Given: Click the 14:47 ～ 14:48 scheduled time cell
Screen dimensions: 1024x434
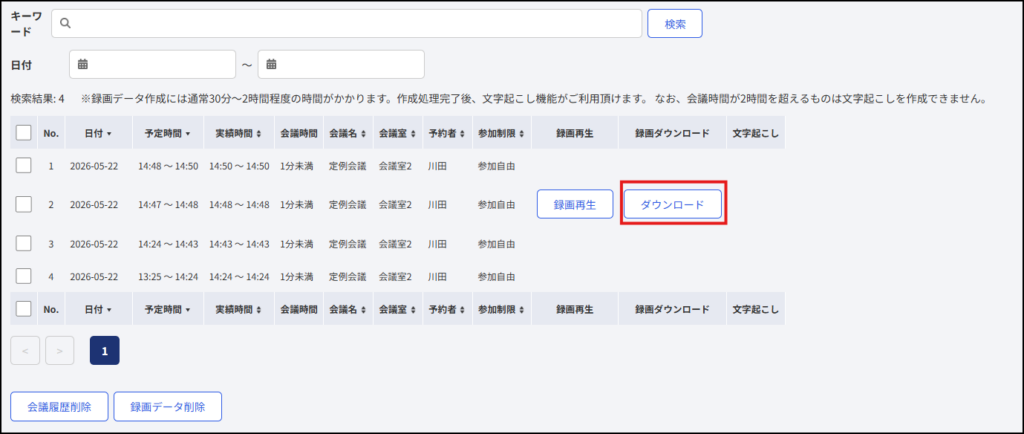Looking at the screenshot, I should (168, 204).
